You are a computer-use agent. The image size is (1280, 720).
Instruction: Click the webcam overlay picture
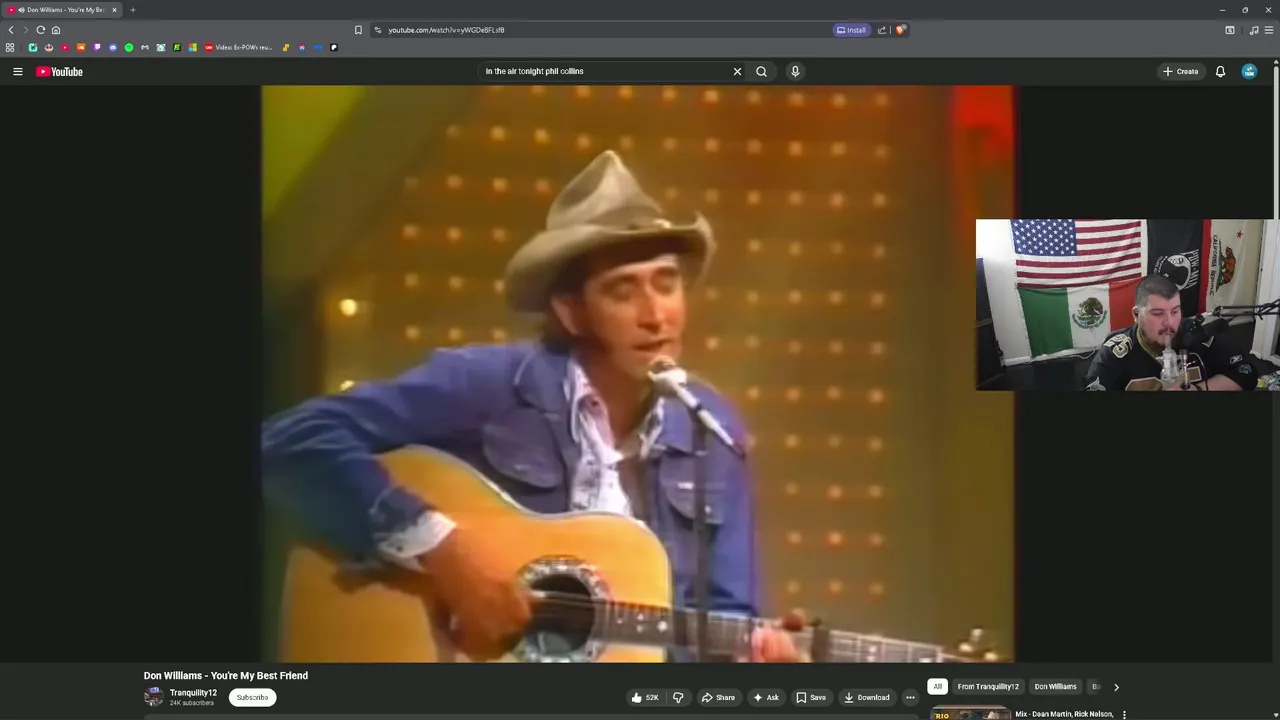[1127, 305]
